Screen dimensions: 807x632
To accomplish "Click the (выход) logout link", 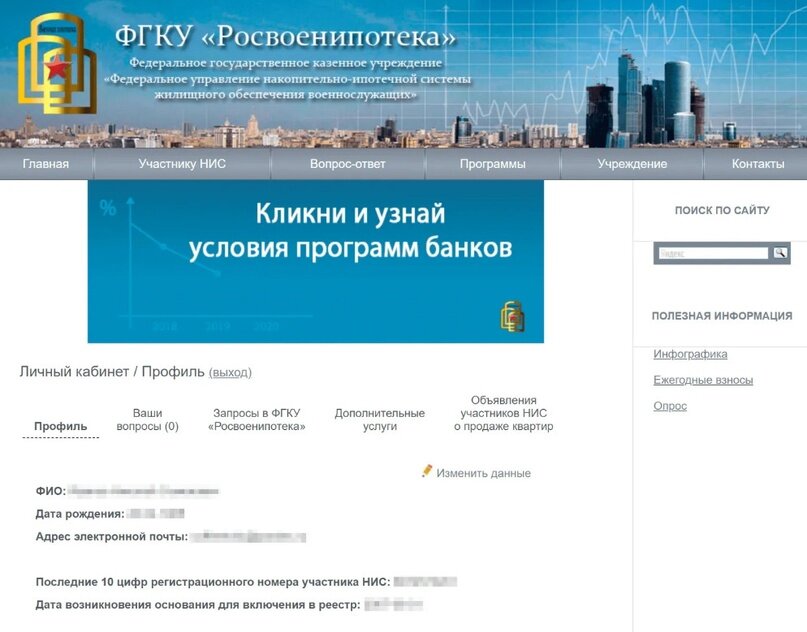I will (x=230, y=372).
